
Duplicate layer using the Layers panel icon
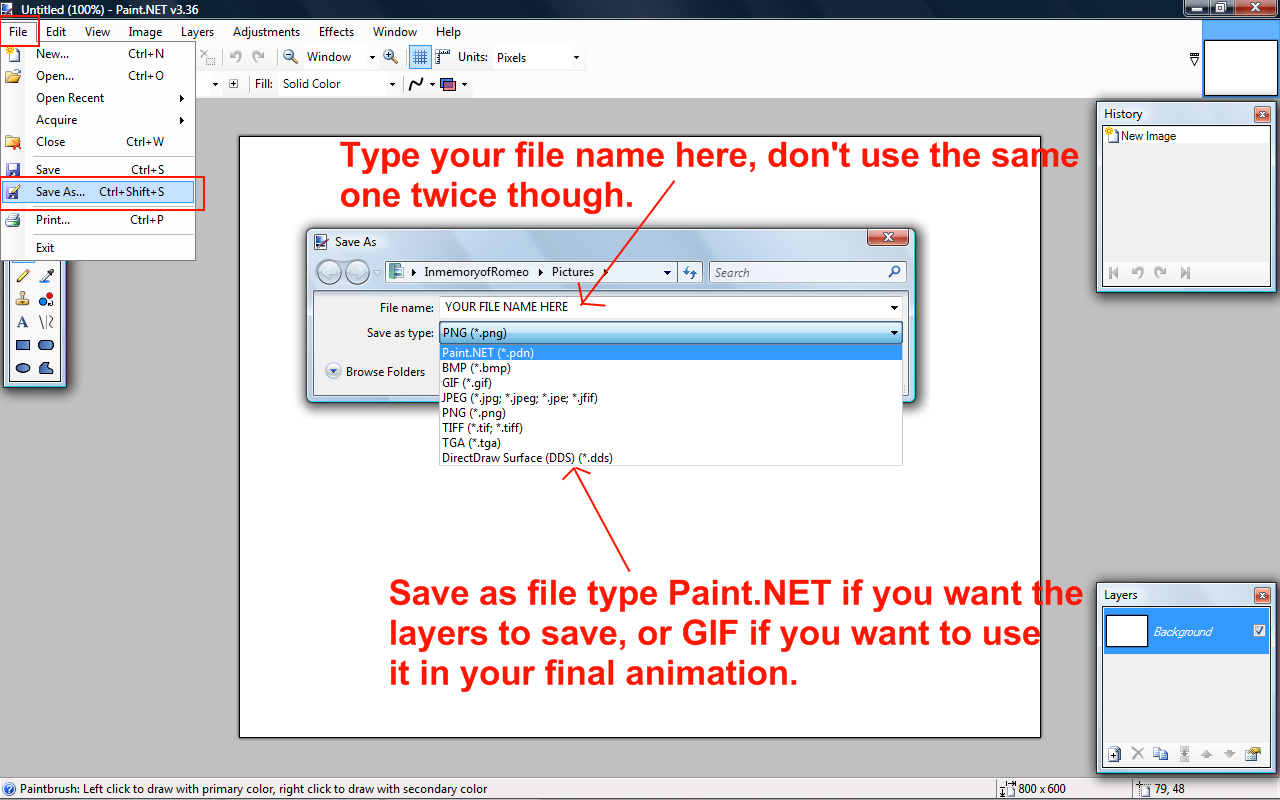click(x=1160, y=754)
